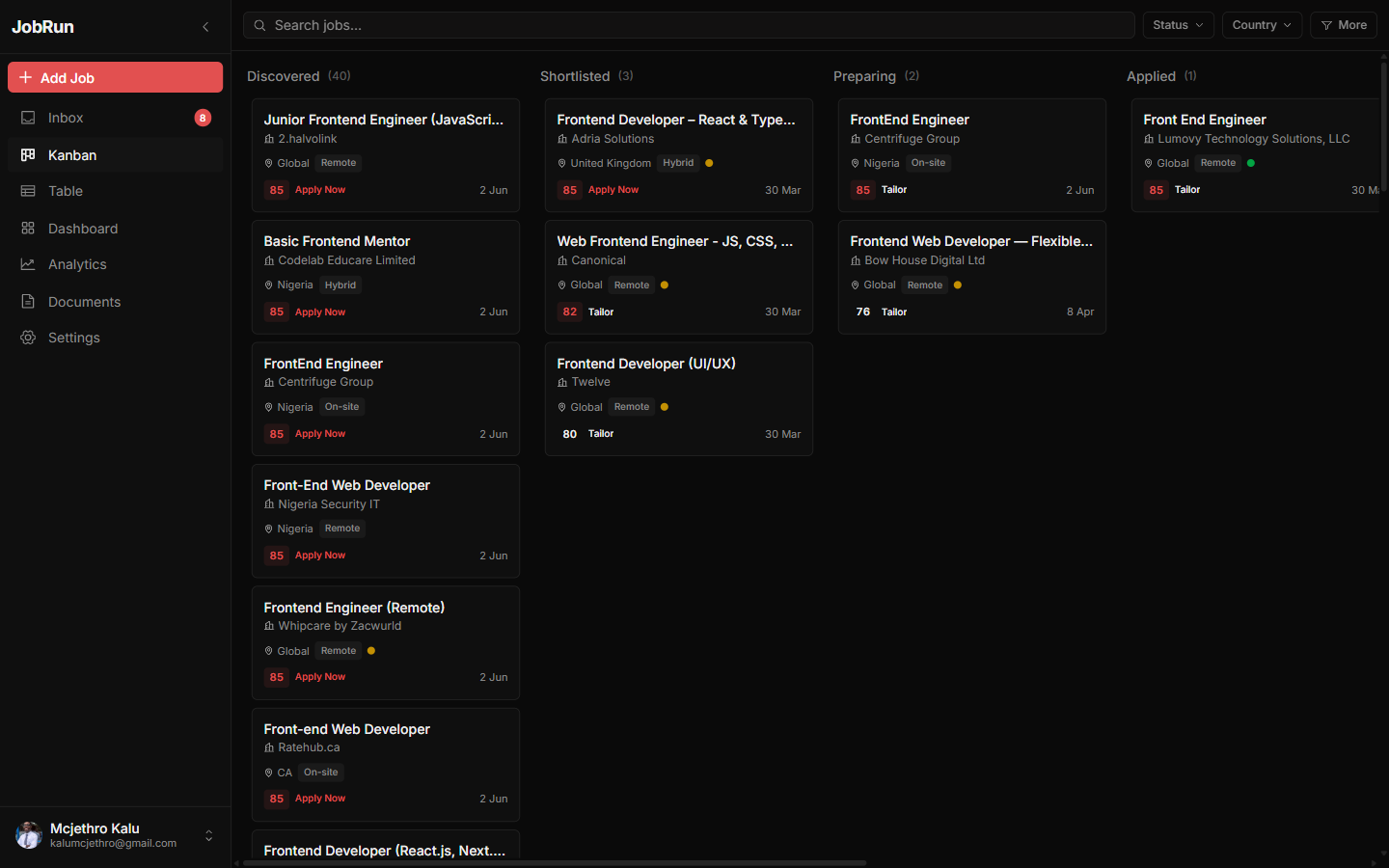Image resolution: width=1389 pixels, height=868 pixels.
Task: Collapse the sidebar with the chevron icon
Action: (x=205, y=27)
